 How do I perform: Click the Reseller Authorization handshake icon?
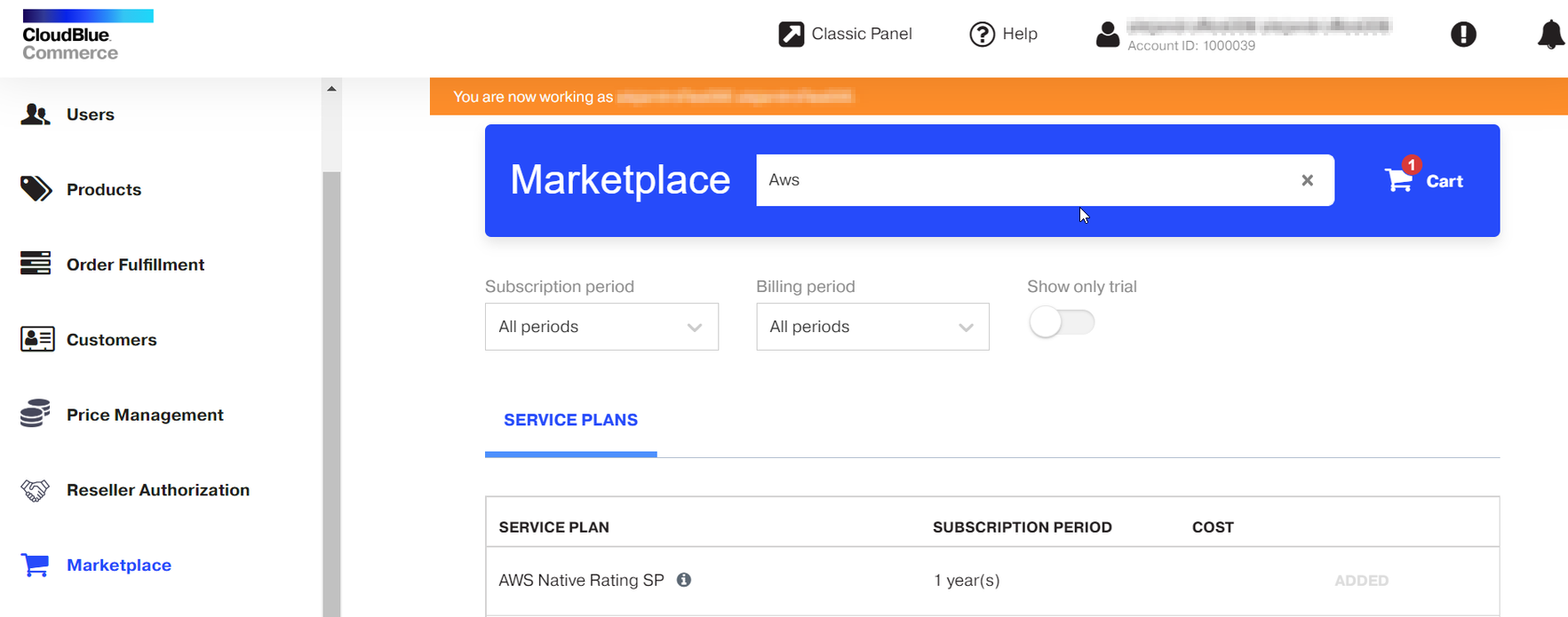click(x=36, y=490)
